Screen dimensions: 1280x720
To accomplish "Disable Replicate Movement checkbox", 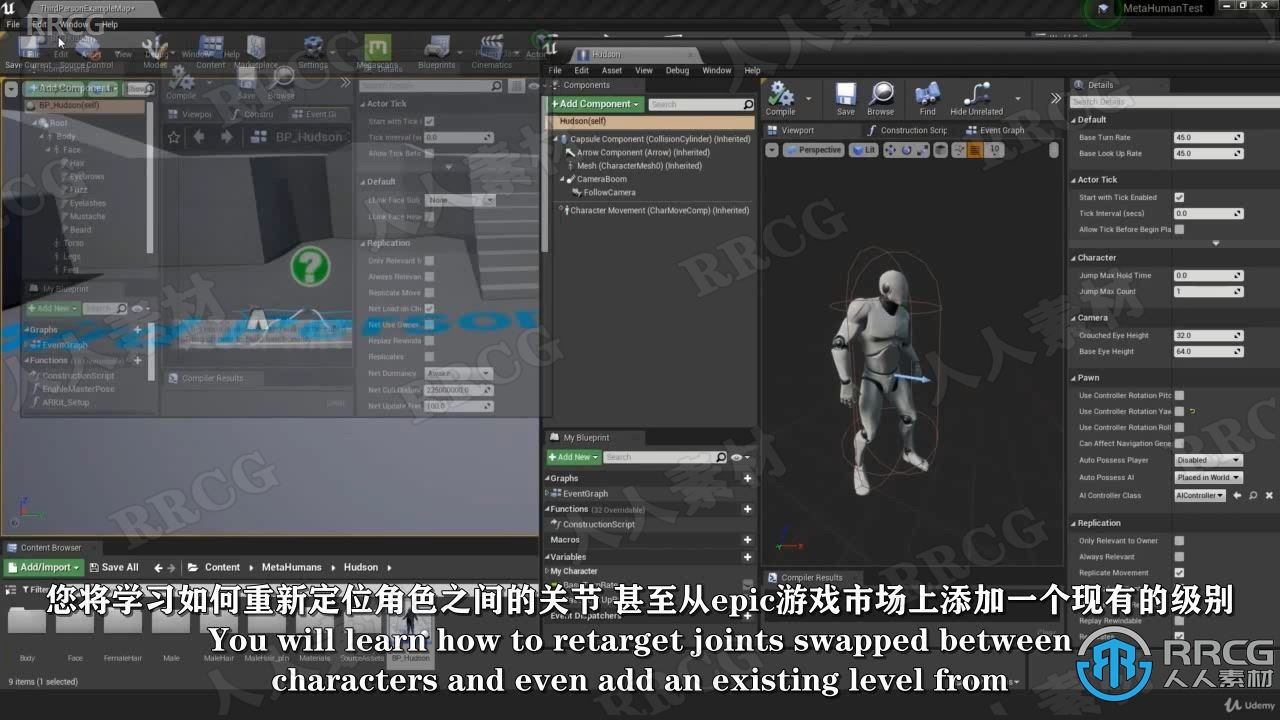I will (1179, 573).
